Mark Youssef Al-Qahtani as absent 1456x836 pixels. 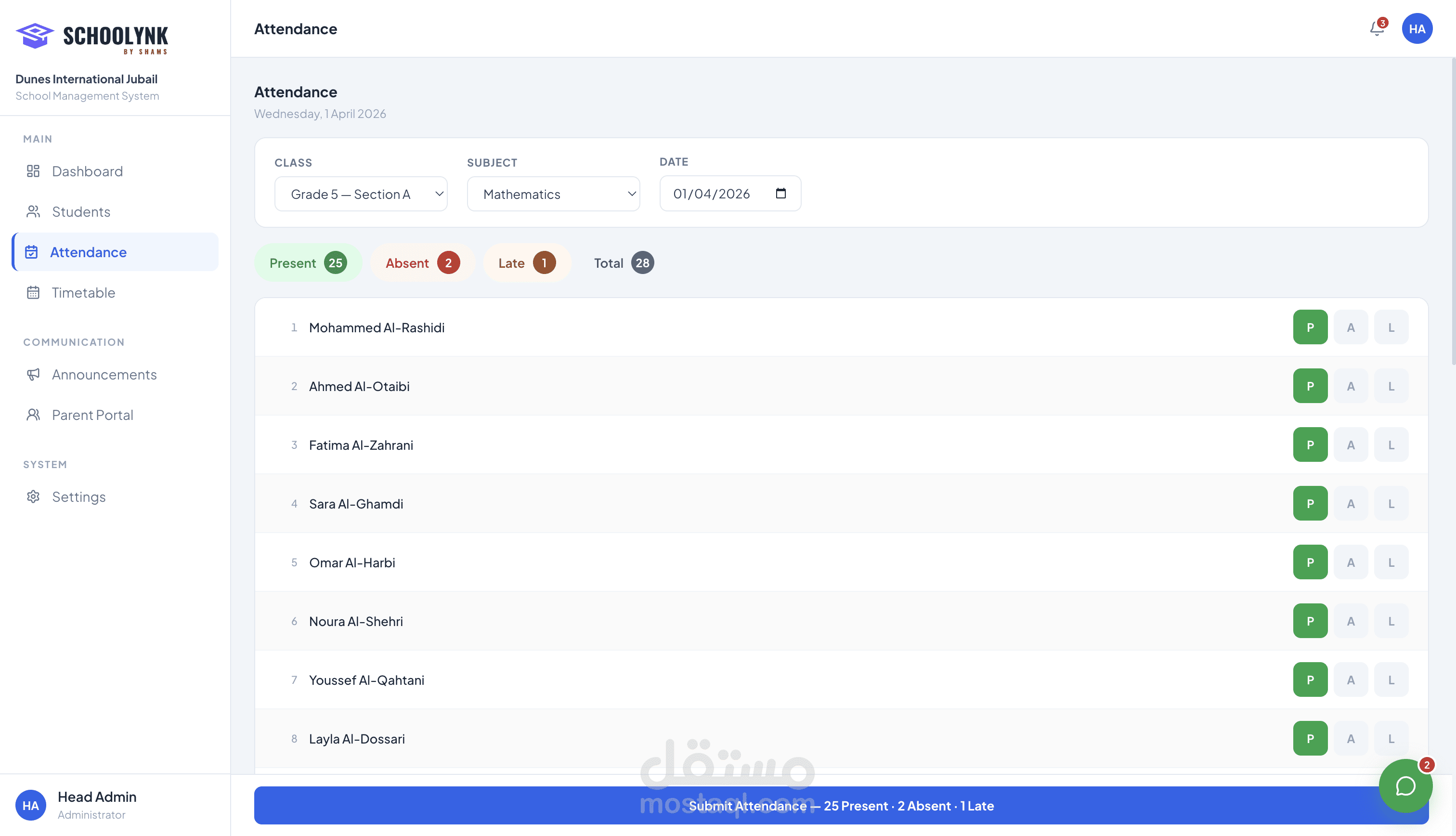tap(1351, 680)
